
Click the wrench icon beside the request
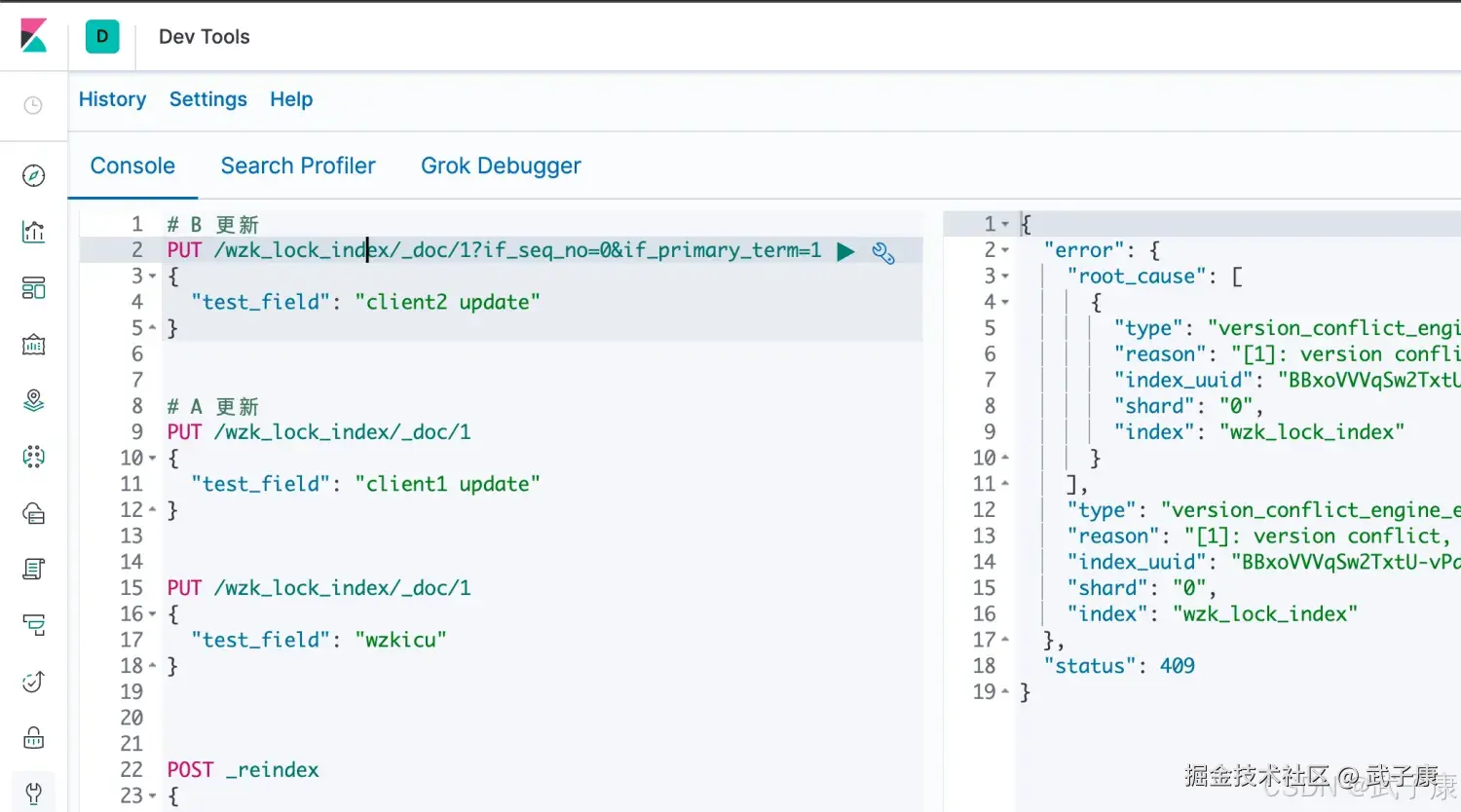pyautogui.click(x=883, y=253)
